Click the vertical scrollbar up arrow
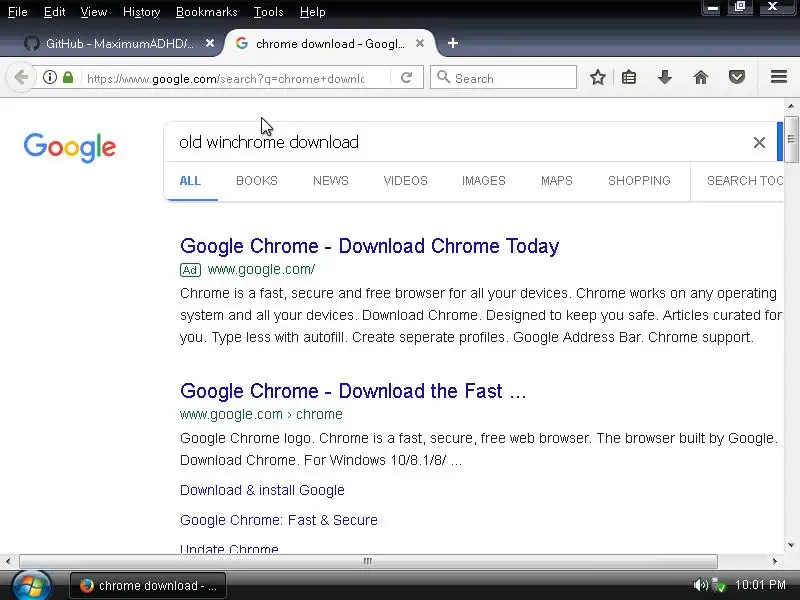 [791, 107]
